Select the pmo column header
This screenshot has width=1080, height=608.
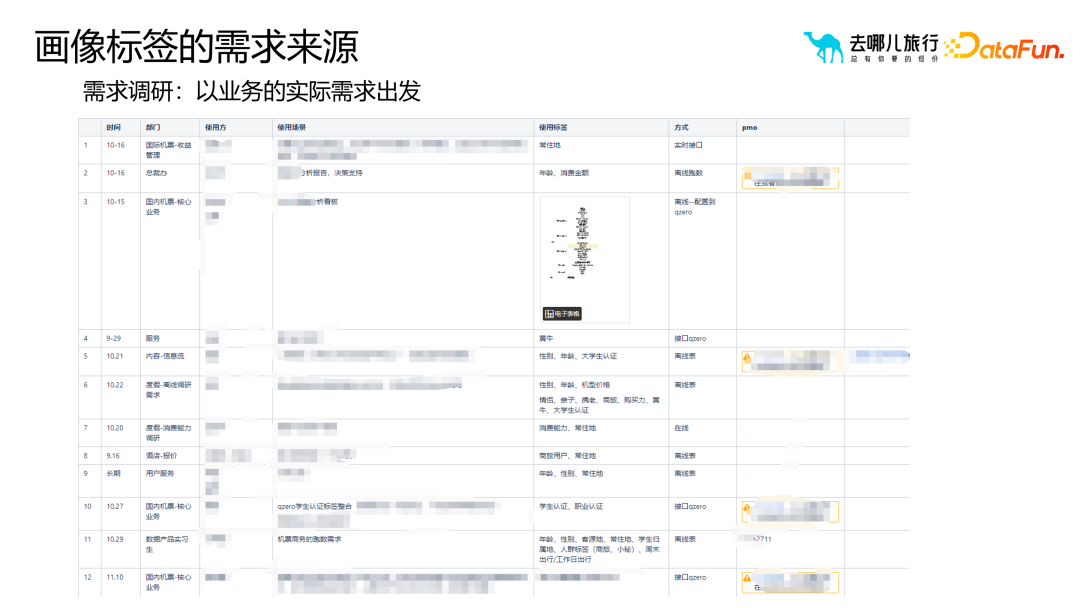pos(747,127)
